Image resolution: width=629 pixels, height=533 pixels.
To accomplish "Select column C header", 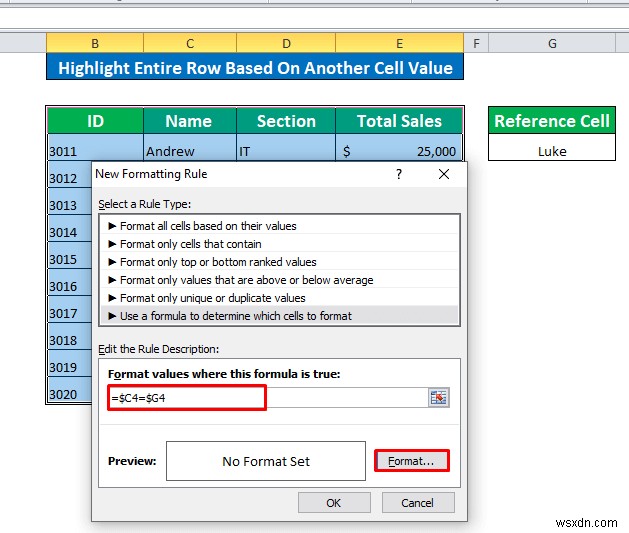I will (x=190, y=43).
